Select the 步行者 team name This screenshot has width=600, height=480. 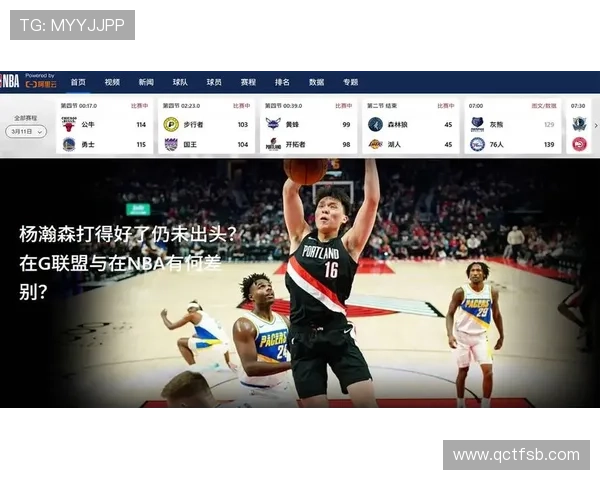click(193, 124)
